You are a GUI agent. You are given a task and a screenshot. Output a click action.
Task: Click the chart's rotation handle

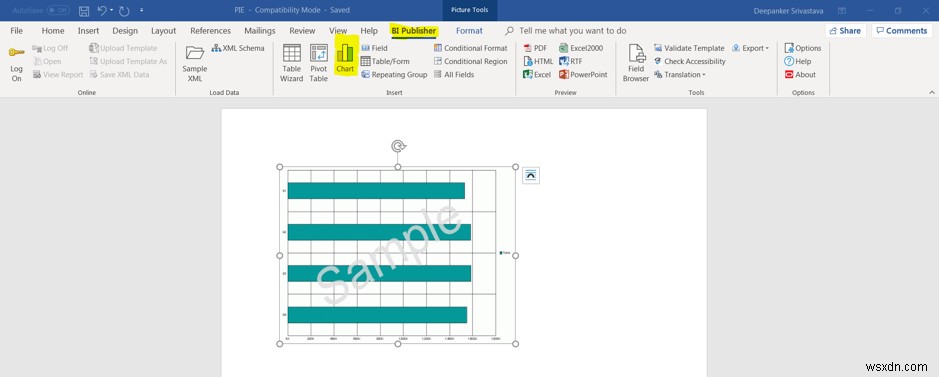[398, 145]
